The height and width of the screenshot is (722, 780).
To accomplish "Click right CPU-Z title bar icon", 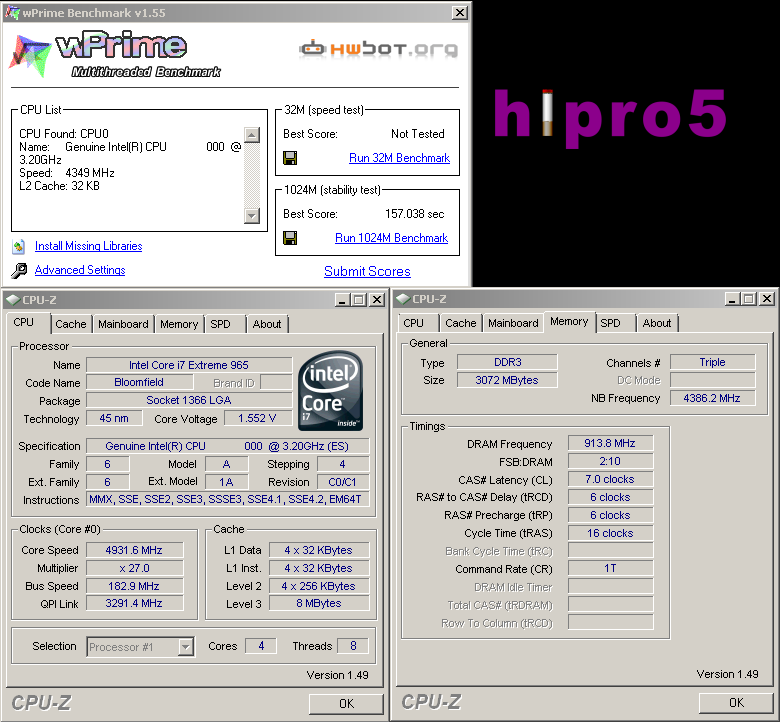I will pos(402,299).
